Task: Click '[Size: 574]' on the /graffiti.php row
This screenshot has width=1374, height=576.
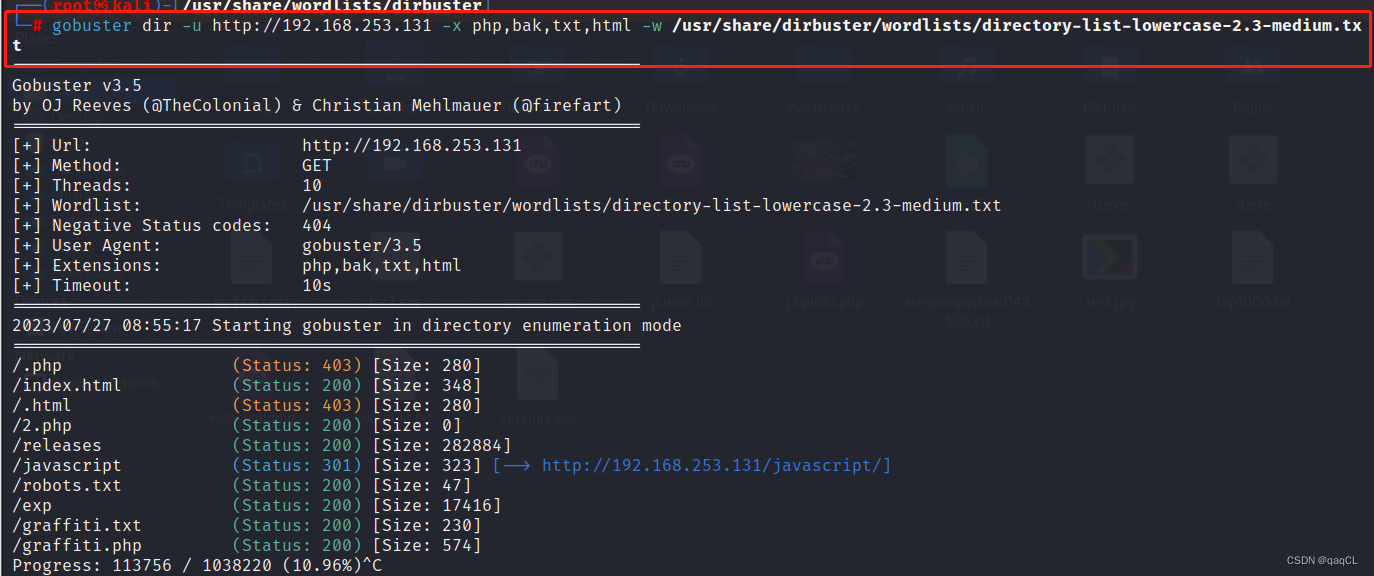Action: coord(427,545)
